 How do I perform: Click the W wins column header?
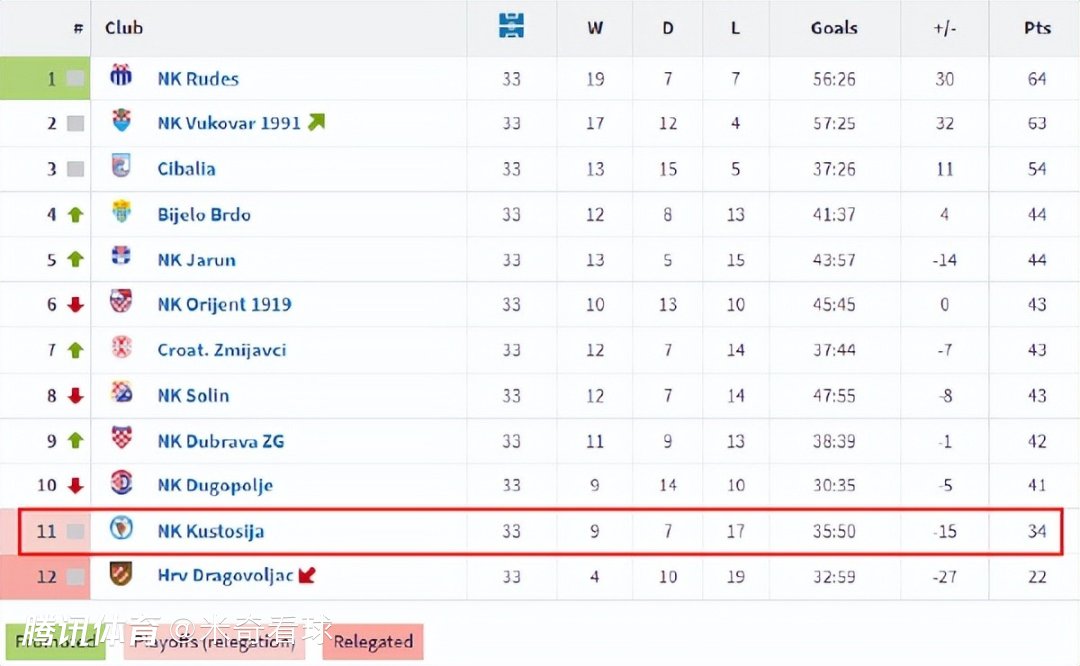click(x=595, y=28)
